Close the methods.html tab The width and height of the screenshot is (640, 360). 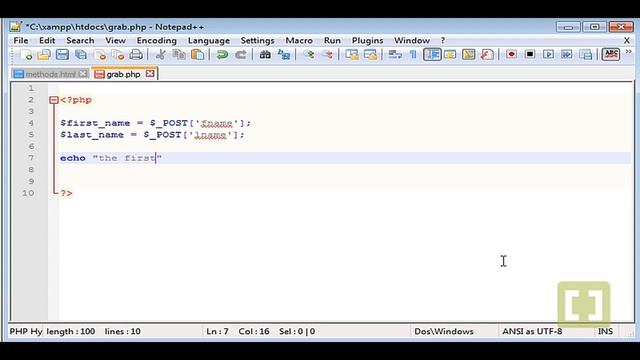point(83,74)
